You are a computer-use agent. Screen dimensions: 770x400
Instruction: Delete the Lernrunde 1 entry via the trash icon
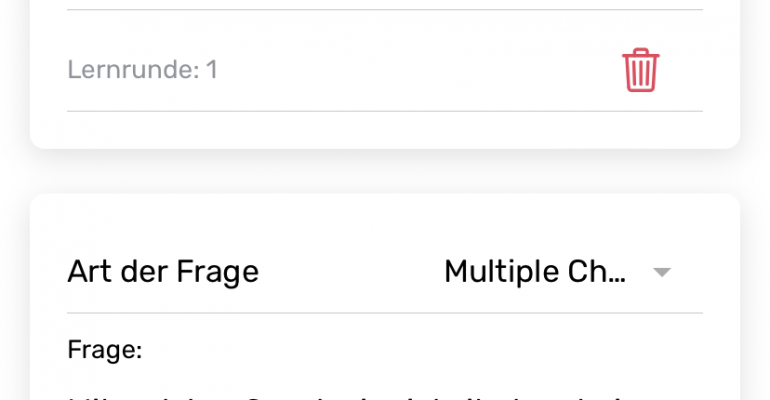pos(640,70)
